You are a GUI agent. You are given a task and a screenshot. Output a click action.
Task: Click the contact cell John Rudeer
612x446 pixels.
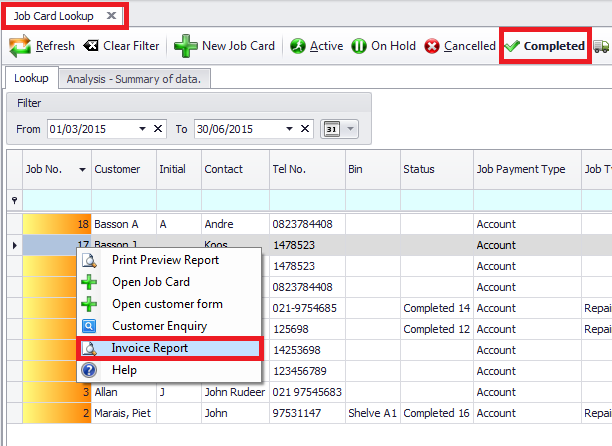click(236, 392)
